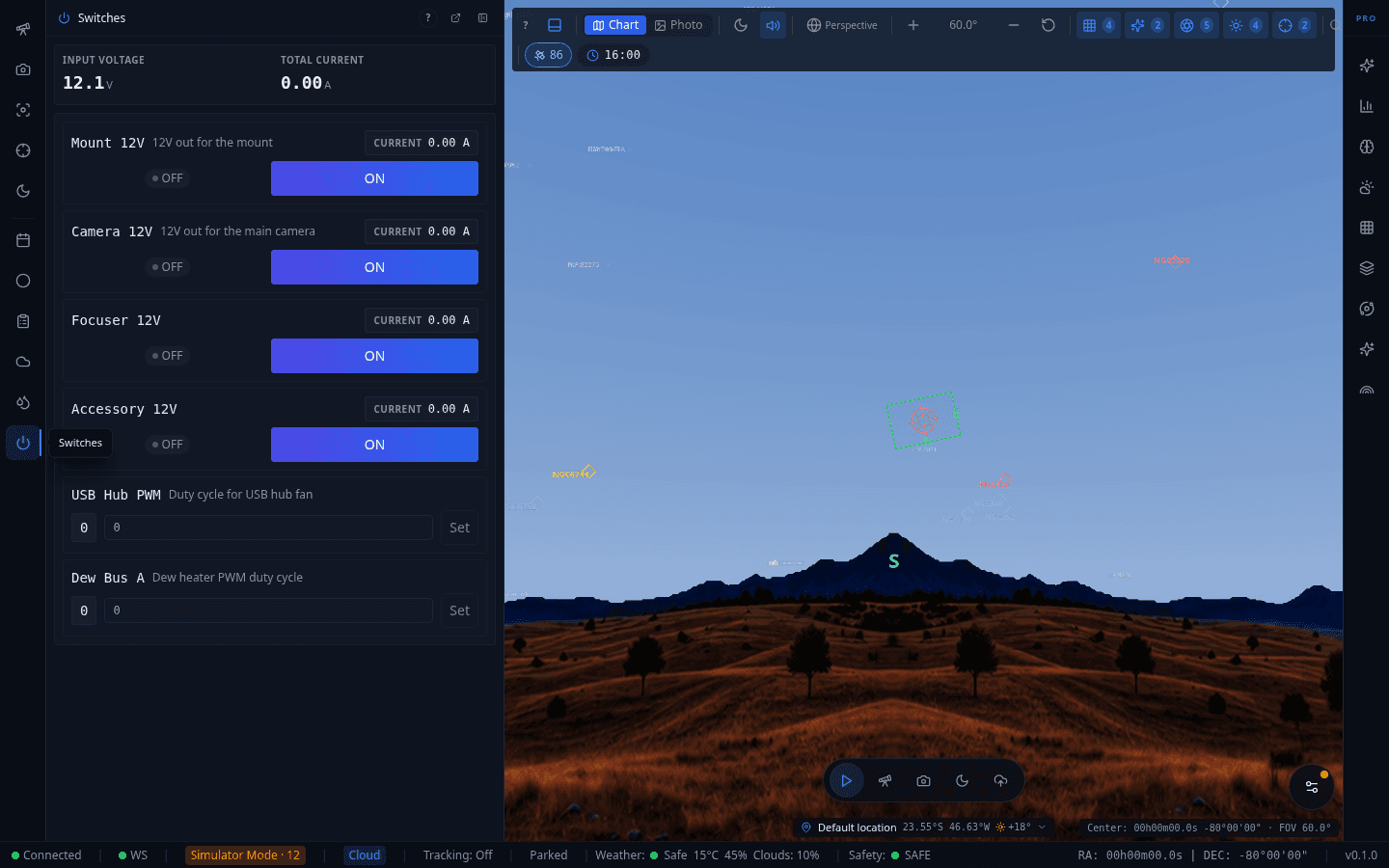The image size is (1389, 868).
Task: Turn Focuser 12V OFF
Action: 167,356
